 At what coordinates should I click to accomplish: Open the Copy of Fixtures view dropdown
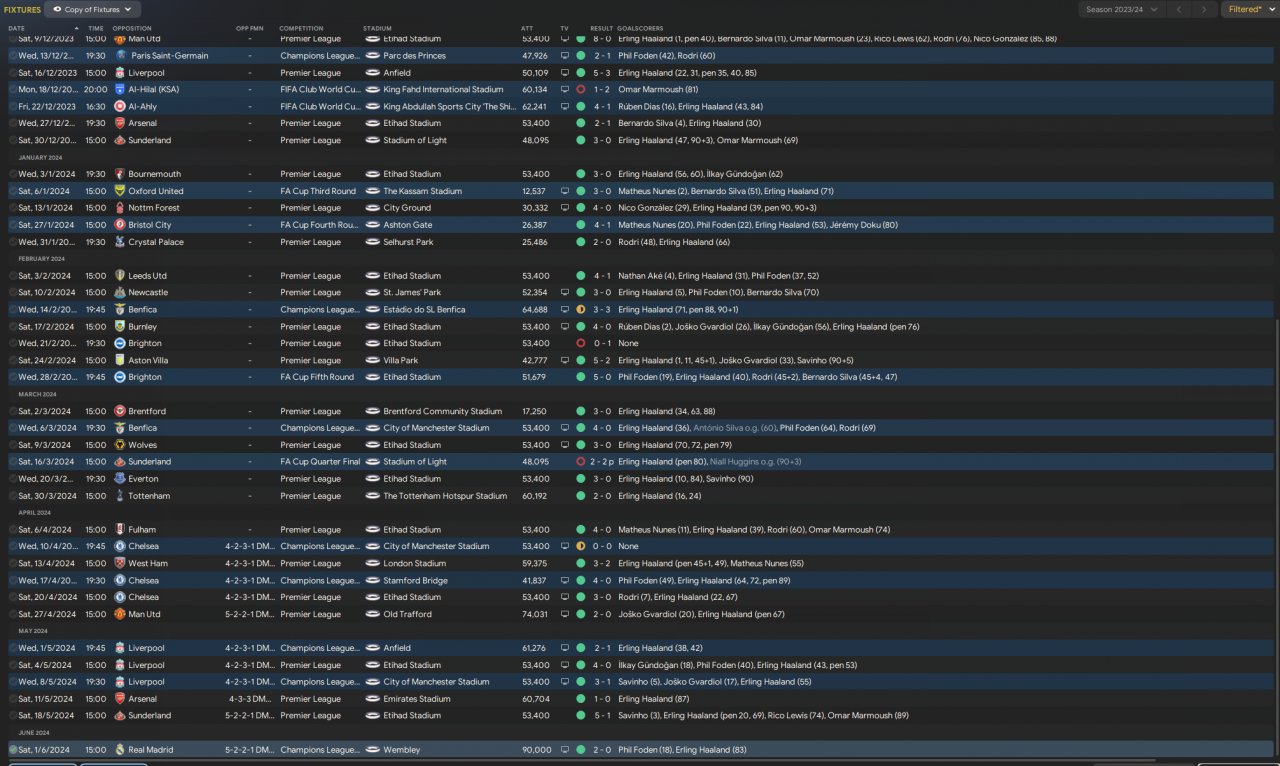click(93, 9)
